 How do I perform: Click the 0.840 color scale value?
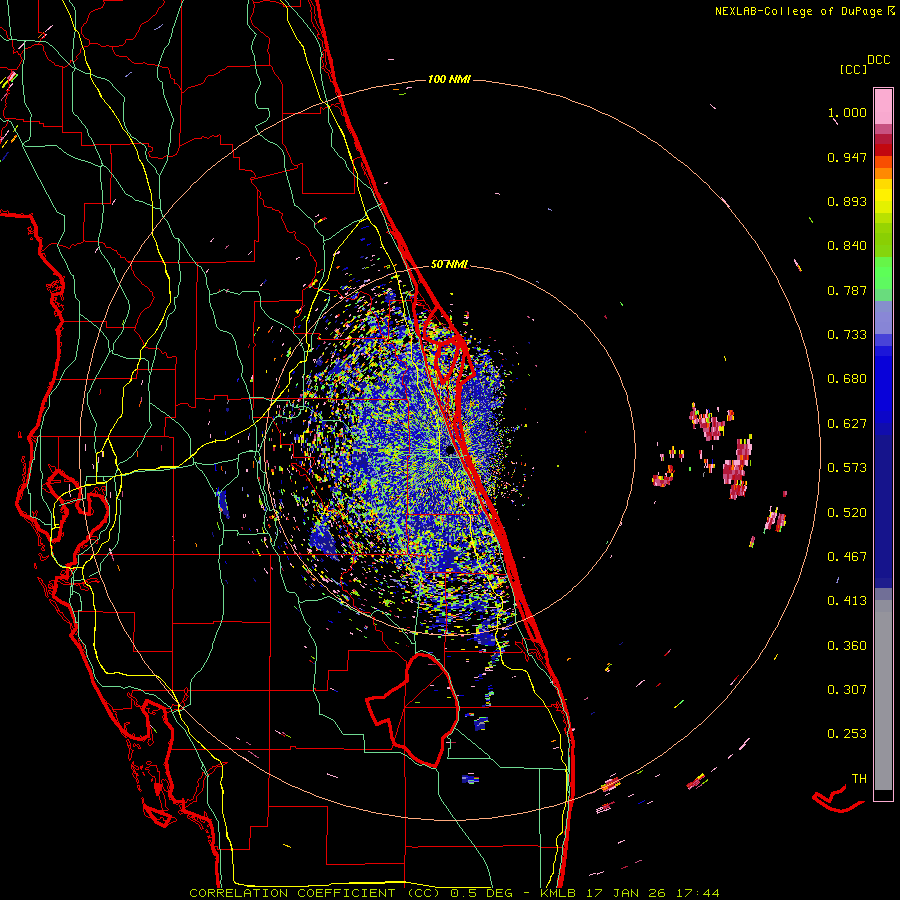point(847,246)
